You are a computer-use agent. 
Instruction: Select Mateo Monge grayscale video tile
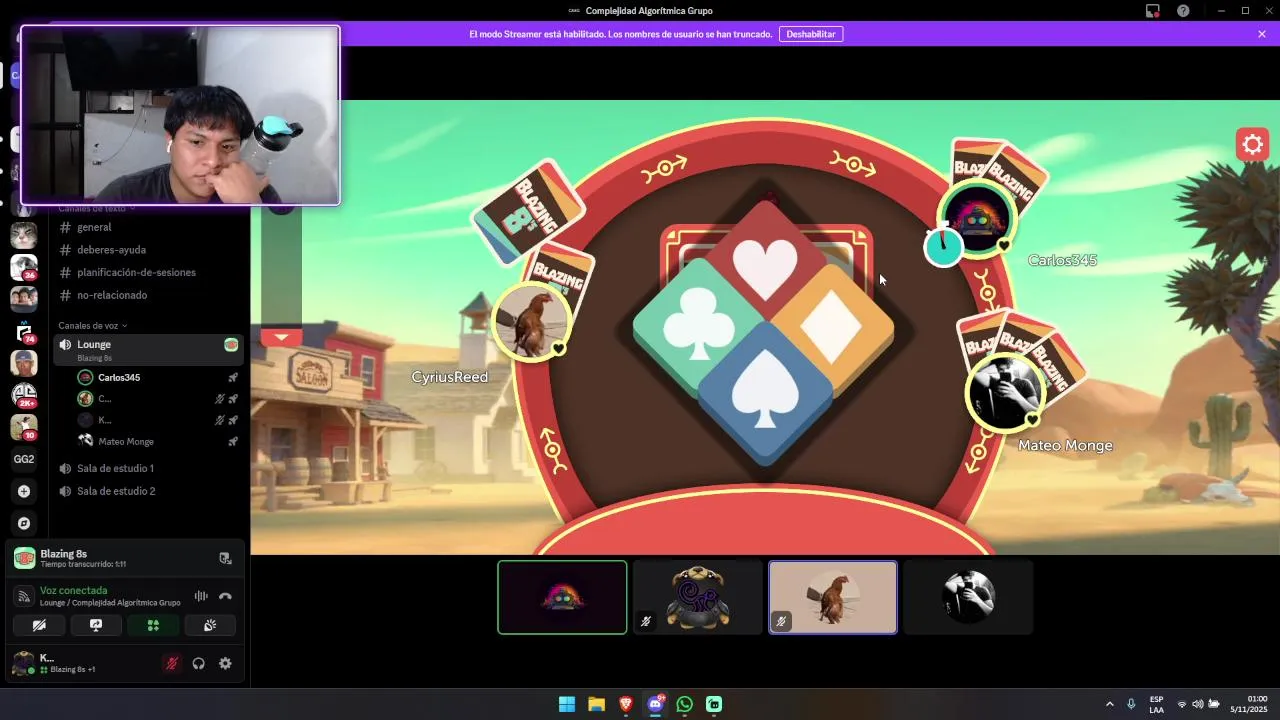[968, 597]
